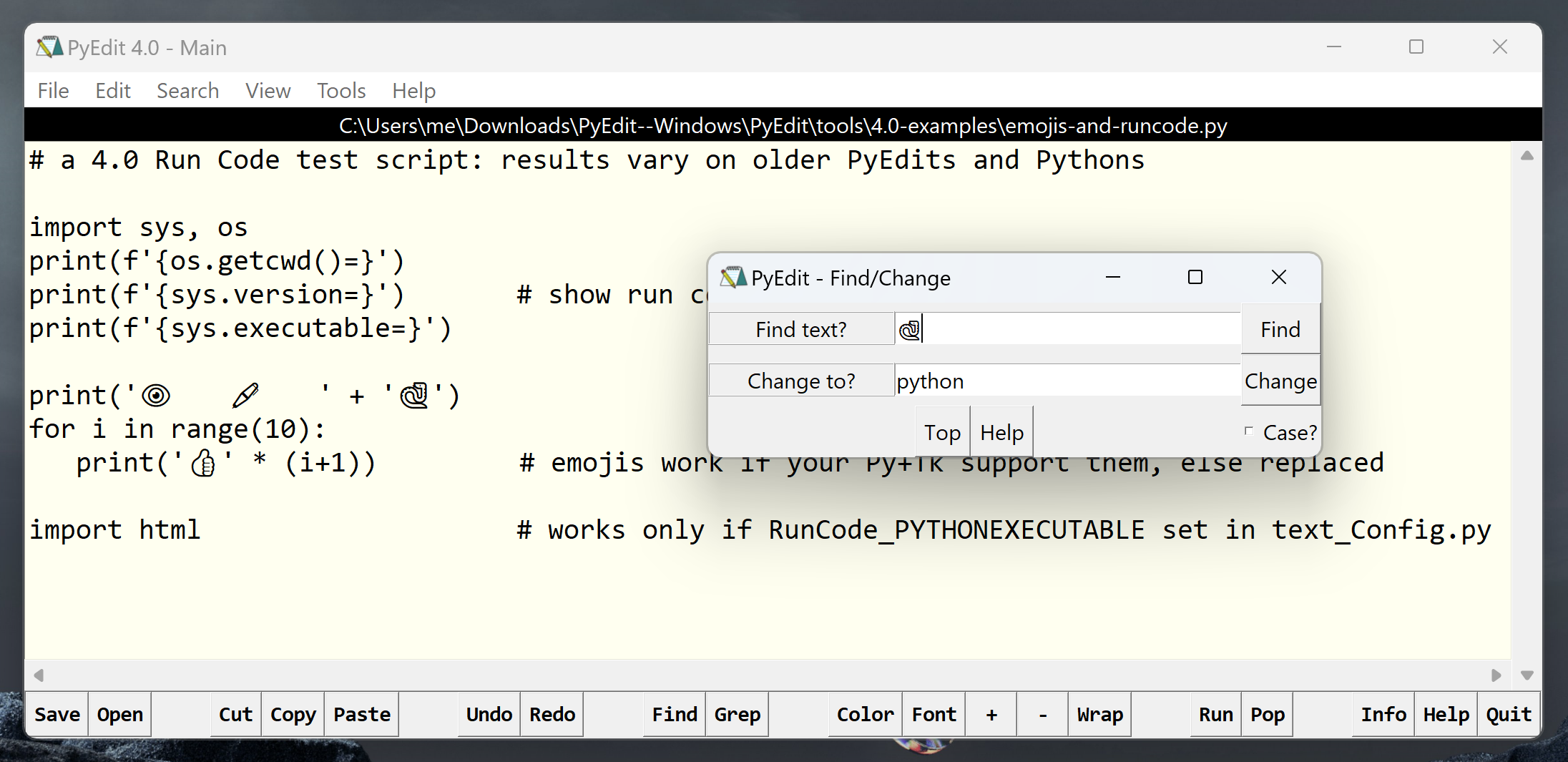The height and width of the screenshot is (762, 1568).
Task: Click the Change to field containing python
Action: tap(1067, 381)
